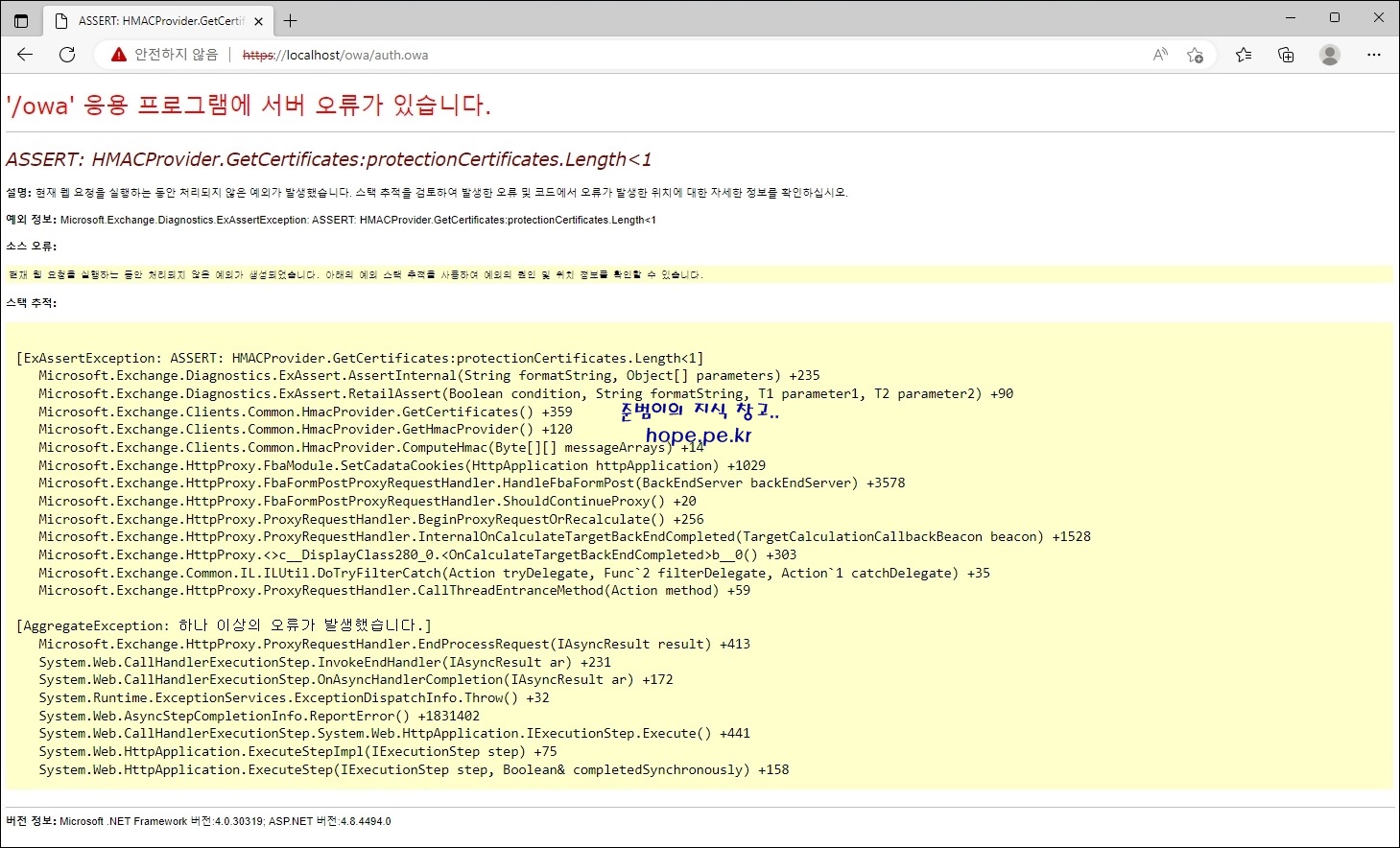This screenshot has height=848, width=1400.
Task: Open a new tab
Action: [x=290, y=20]
